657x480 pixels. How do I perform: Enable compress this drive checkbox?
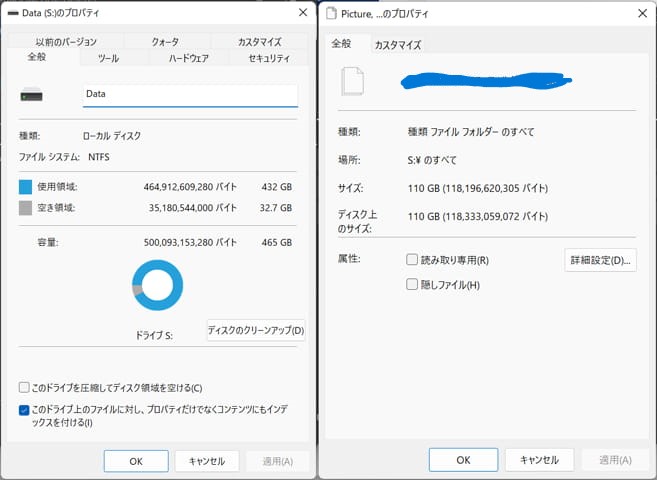tap(24, 387)
